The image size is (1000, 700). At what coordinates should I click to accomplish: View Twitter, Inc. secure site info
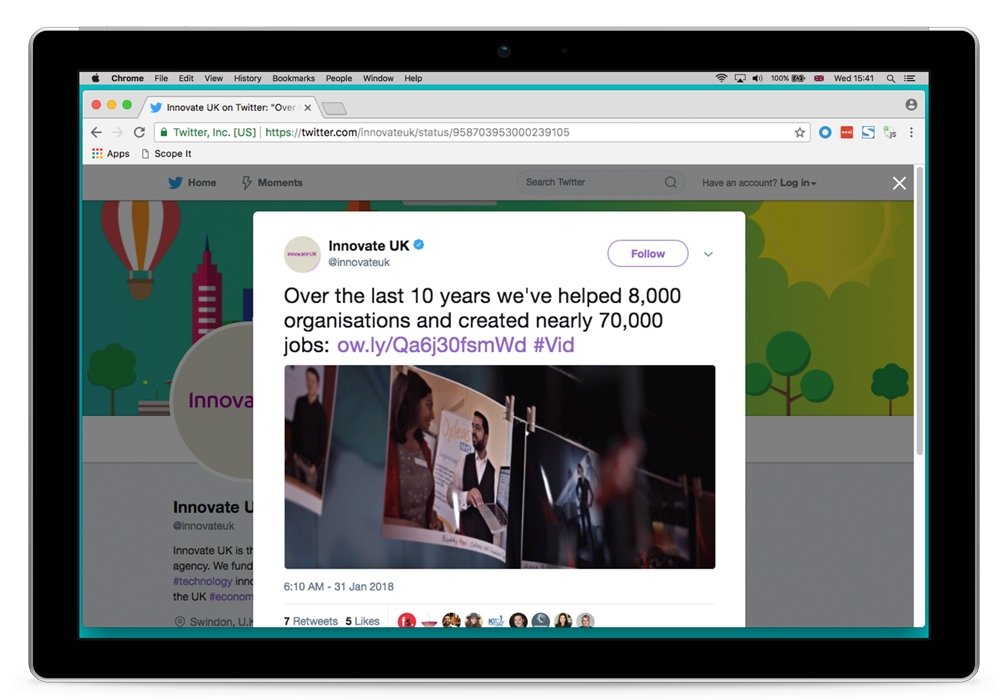(x=208, y=133)
